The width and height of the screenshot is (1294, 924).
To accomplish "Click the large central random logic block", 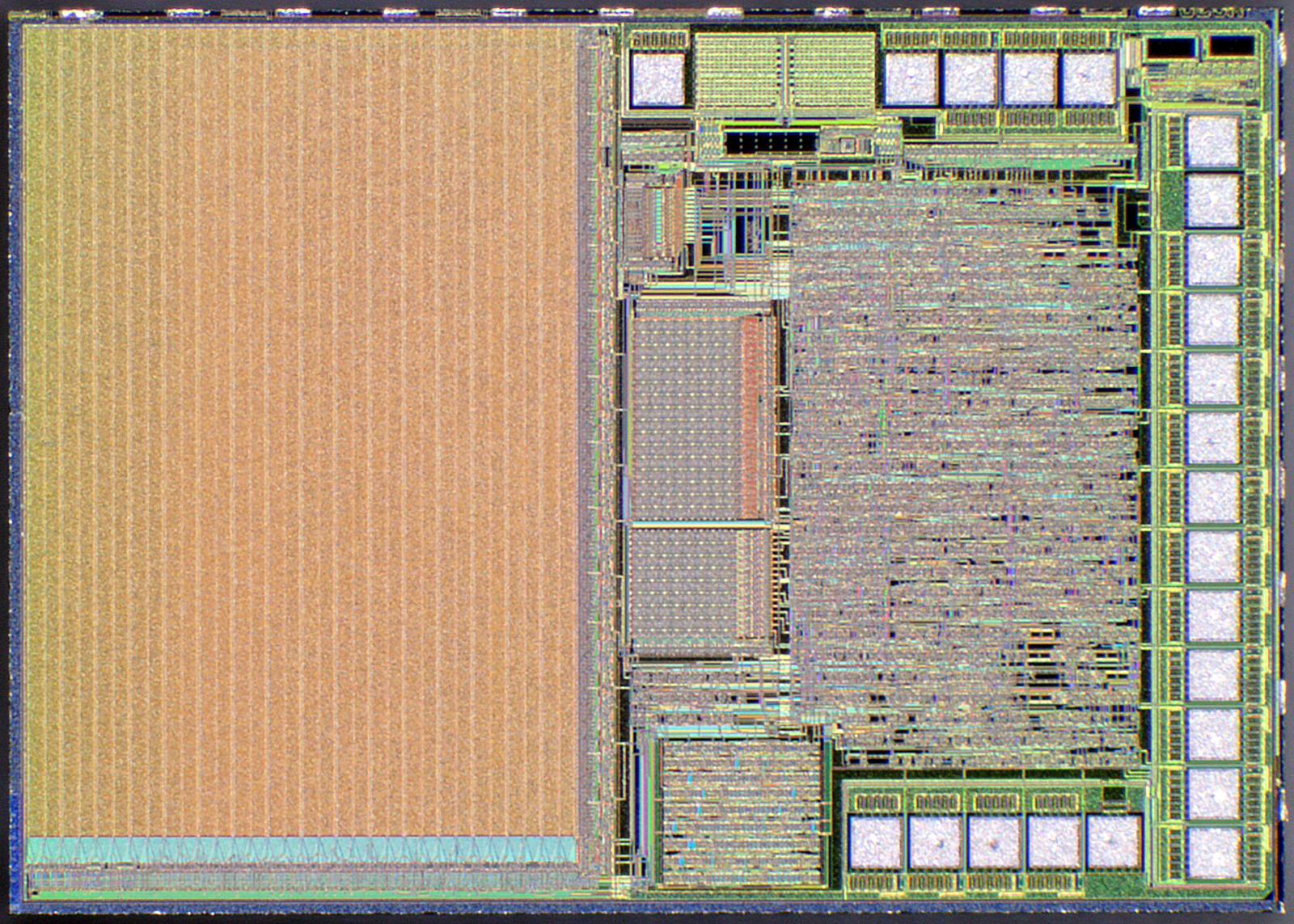I will pyautogui.click(x=962, y=453).
